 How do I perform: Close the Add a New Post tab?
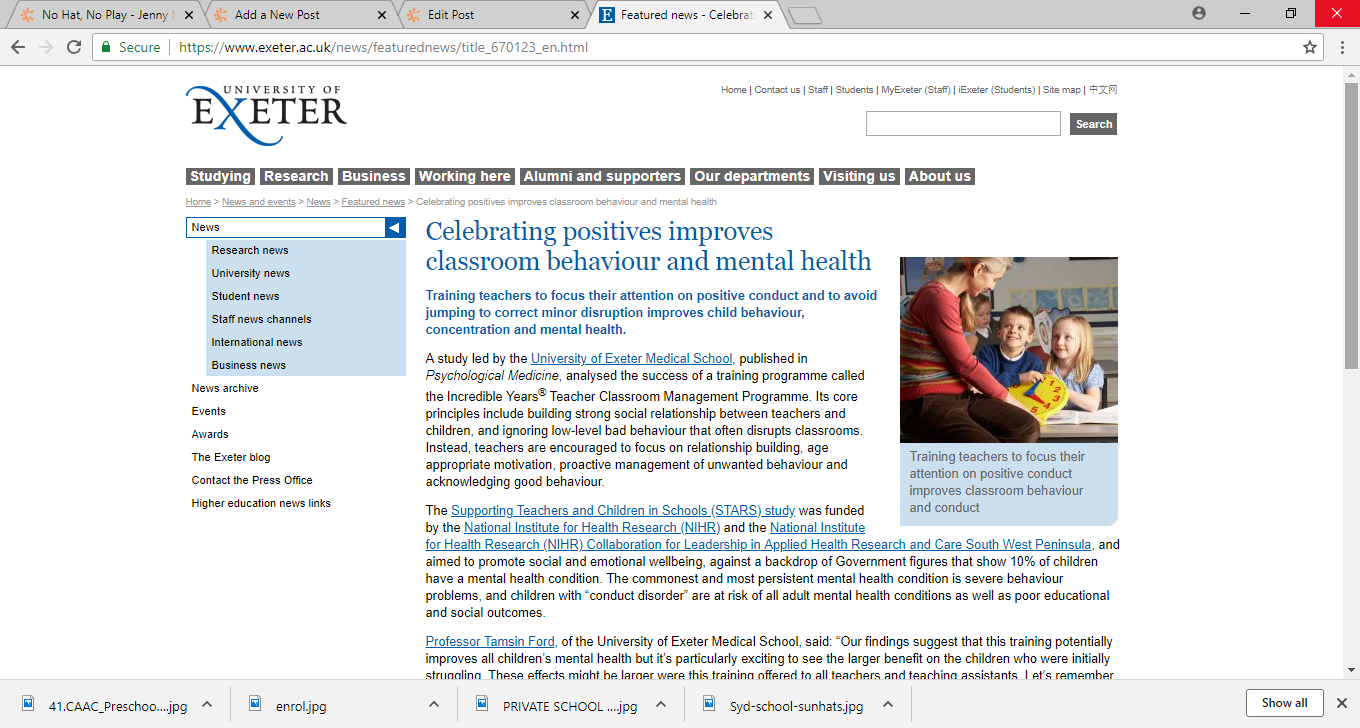pos(383,15)
